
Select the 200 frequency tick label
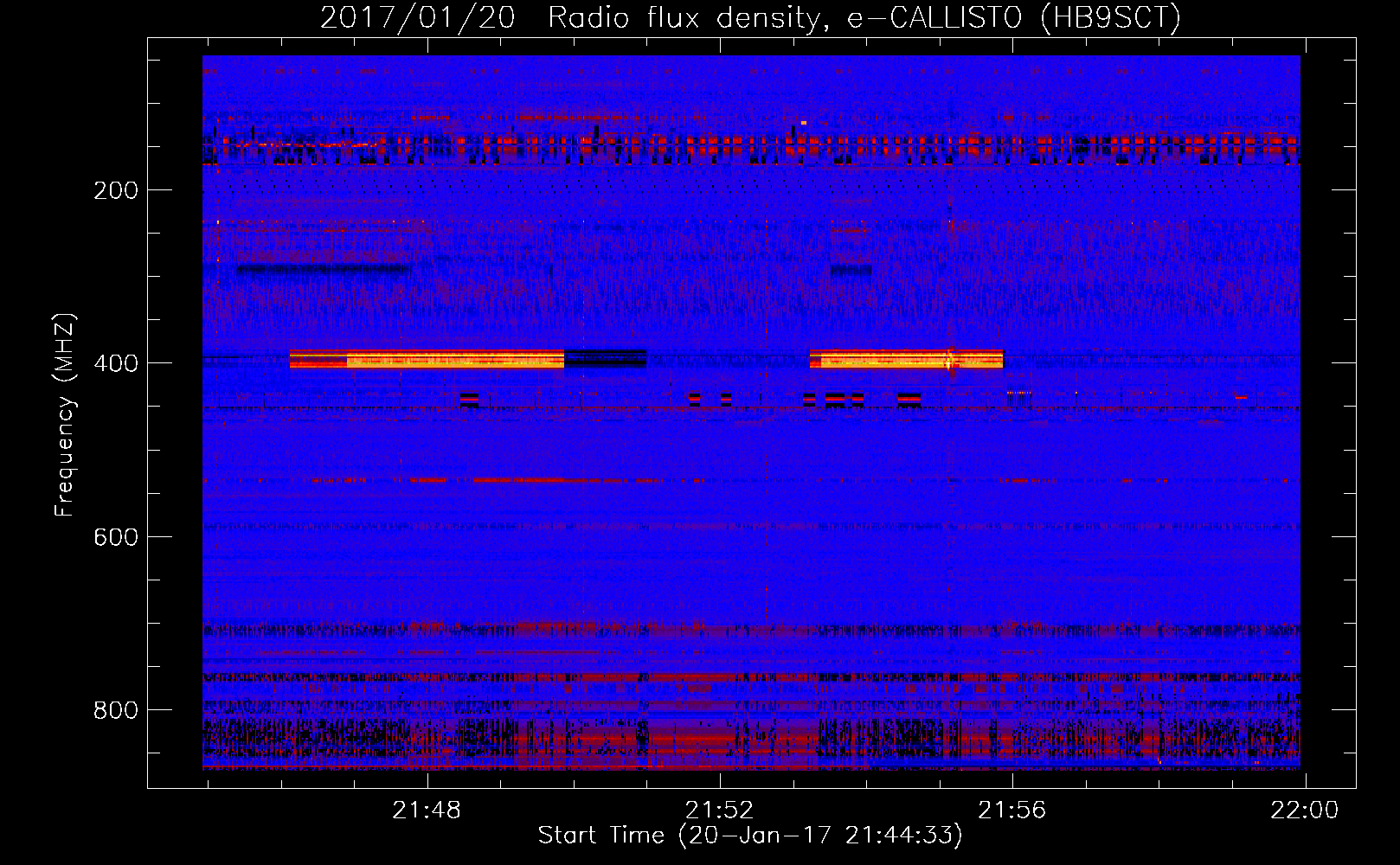tap(116, 190)
